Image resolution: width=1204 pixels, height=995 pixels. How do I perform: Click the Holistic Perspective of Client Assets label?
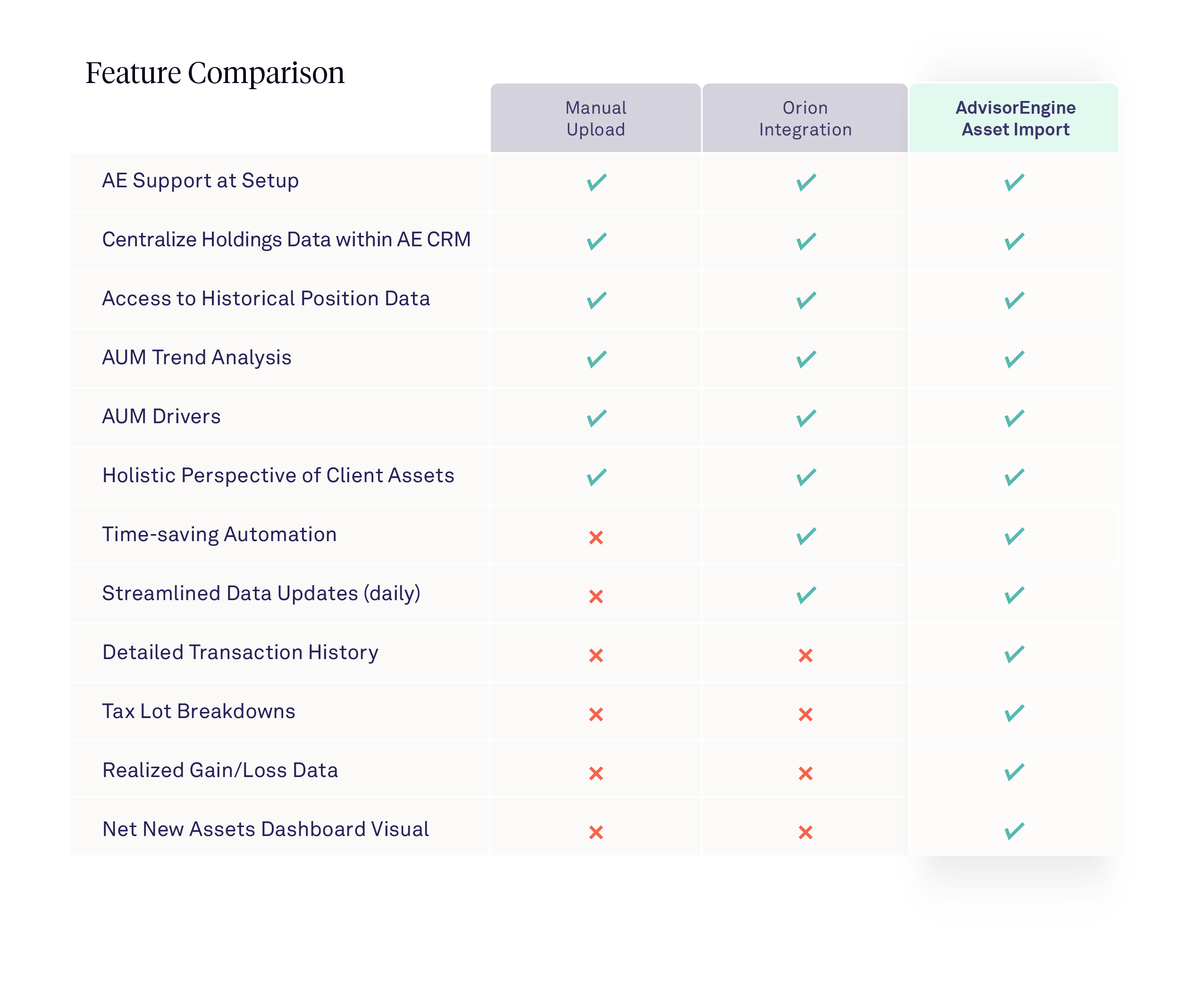278,476
